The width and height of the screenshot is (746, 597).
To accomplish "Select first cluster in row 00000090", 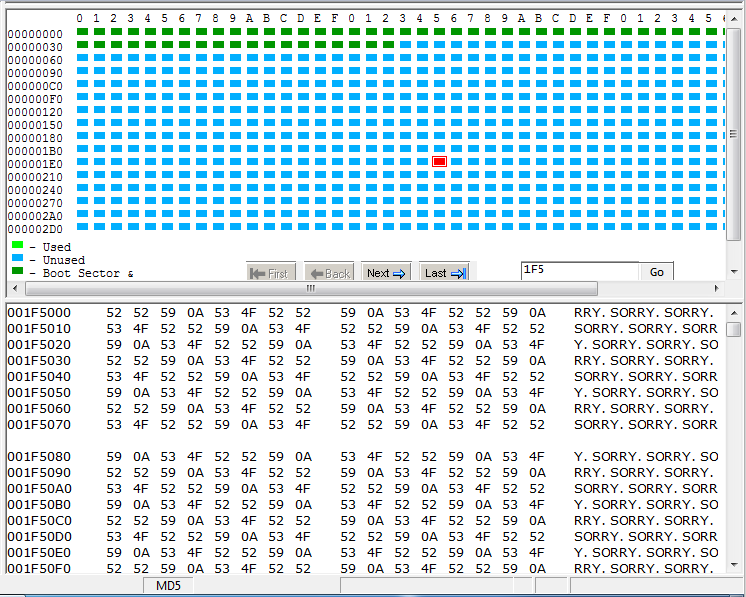I will 83,71.
